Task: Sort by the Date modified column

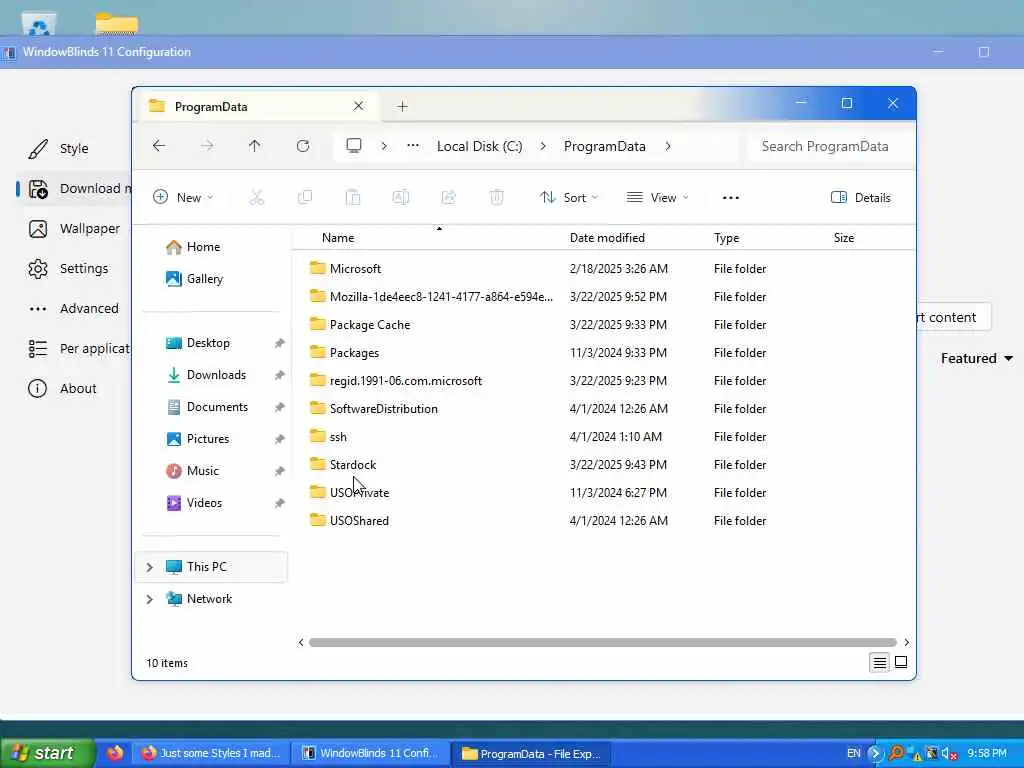Action: pos(607,238)
